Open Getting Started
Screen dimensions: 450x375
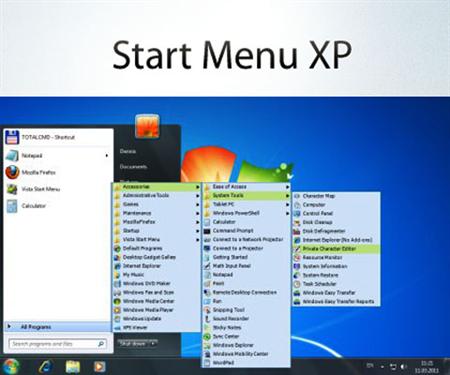point(247,257)
